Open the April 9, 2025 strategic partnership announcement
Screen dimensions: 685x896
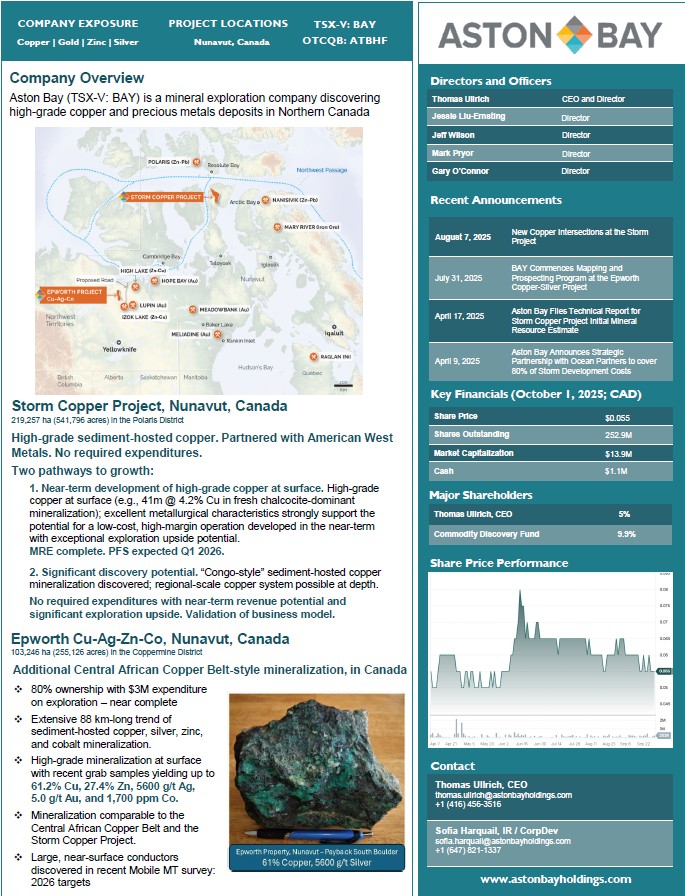click(x=579, y=361)
